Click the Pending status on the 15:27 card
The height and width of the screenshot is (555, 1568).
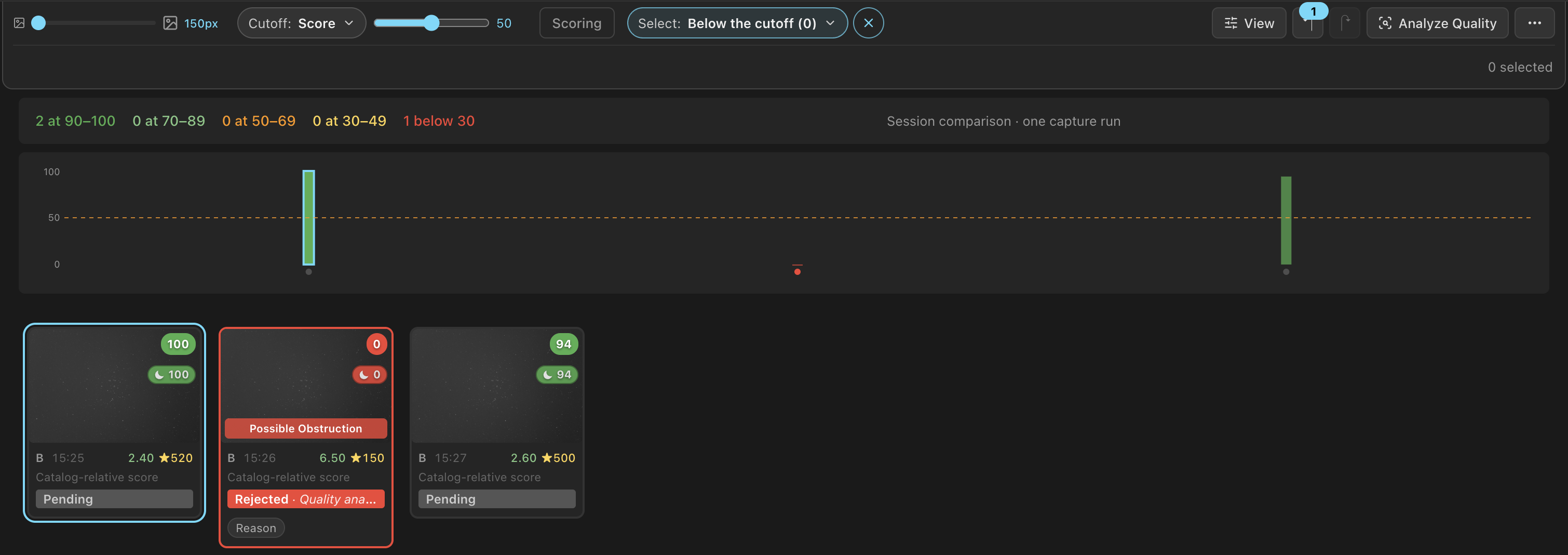tap(497, 499)
